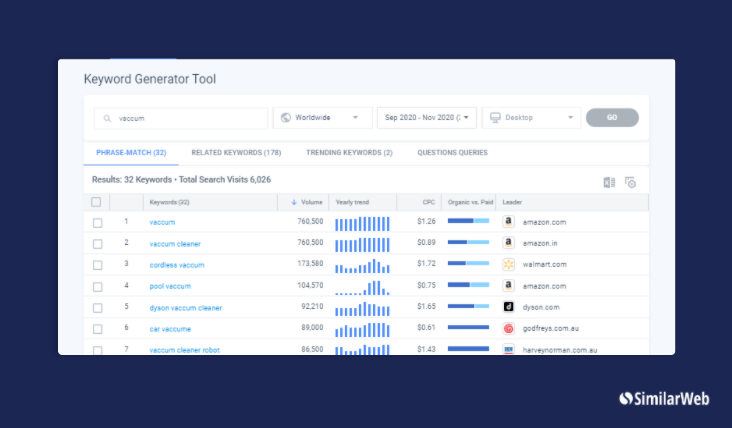Viewport: 732px width, 428px height.
Task: Click harveynorman.com.au leader text
Action: pyautogui.click(x=560, y=350)
